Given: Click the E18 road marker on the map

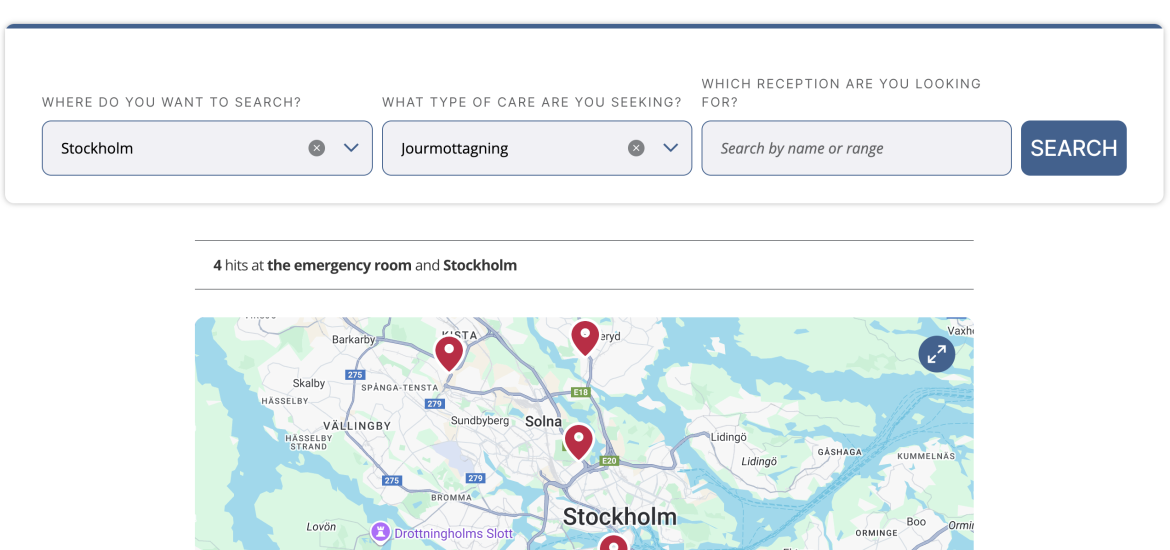Looking at the screenshot, I should [x=580, y=392].
